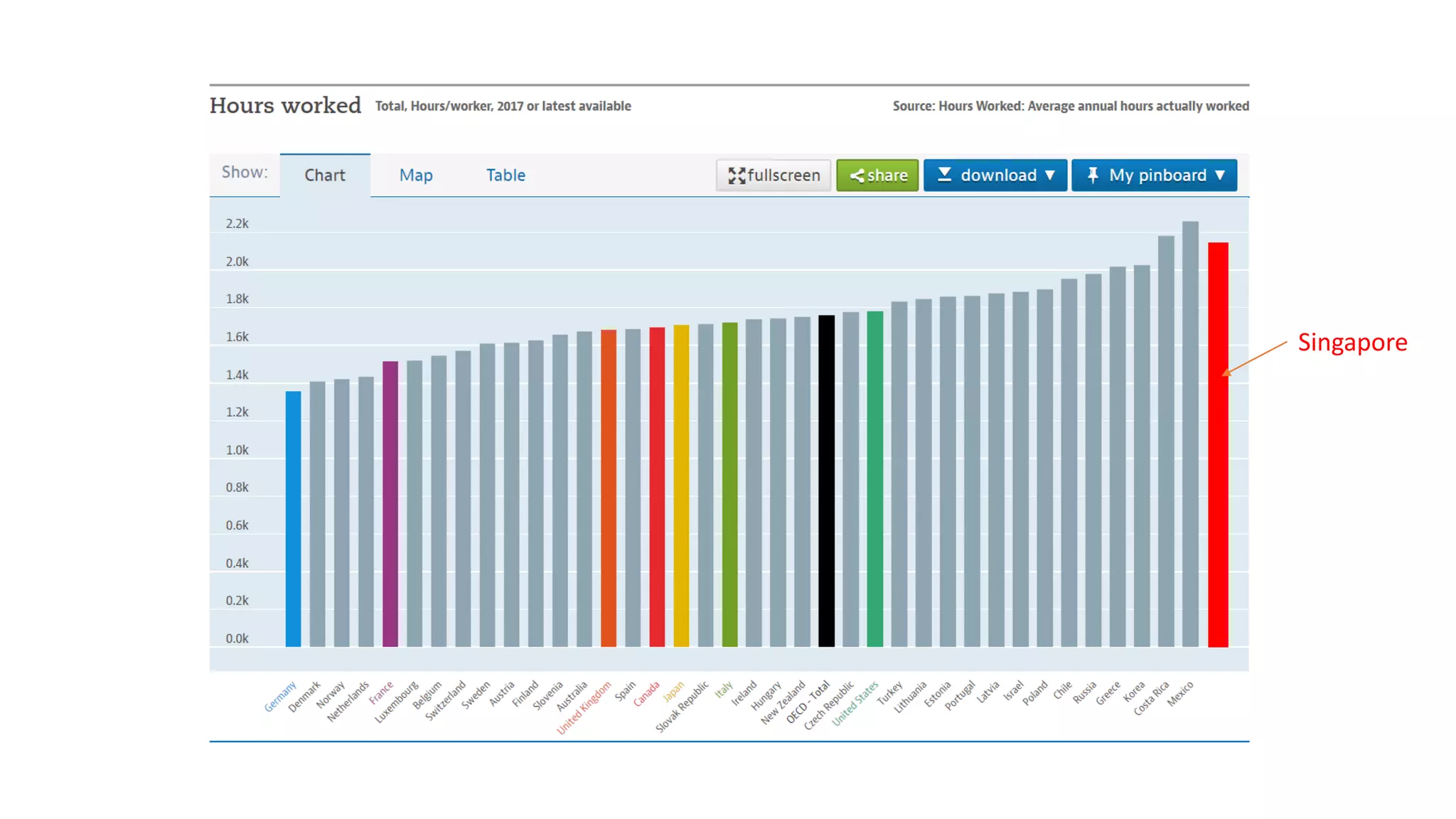Select the Chart tab
This screenshot has width=1456, height=819.
coord(325,175)
